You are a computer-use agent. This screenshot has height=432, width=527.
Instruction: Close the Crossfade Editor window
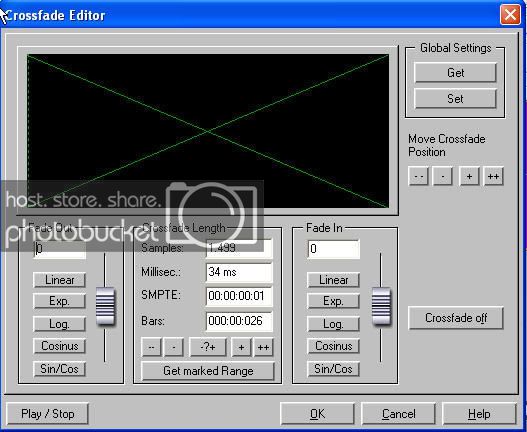(510, 15)
